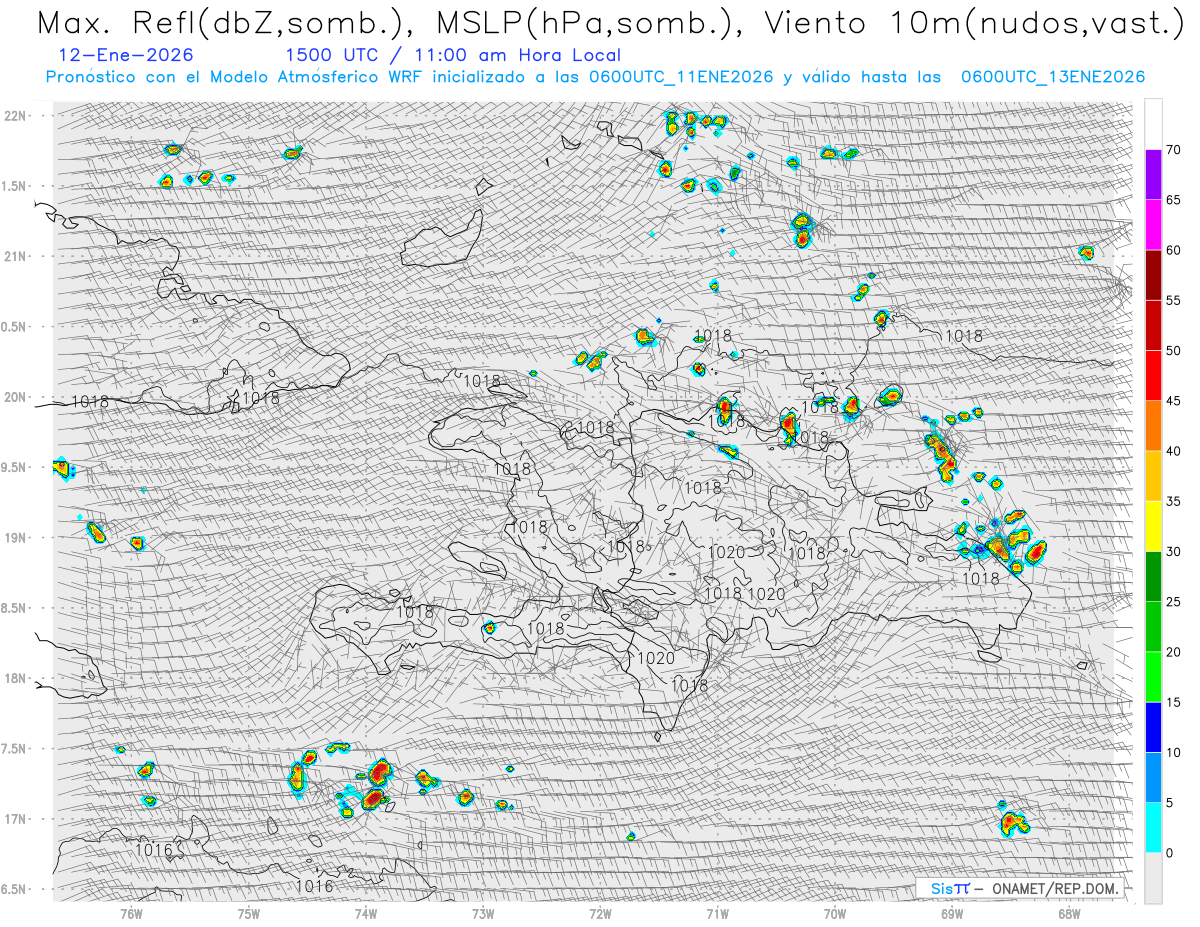This screenshot has width=1200, height=927.
Task: Click the purple 65–70 dBZ swatch
Action: pyautogui.click(x=1153, y=175)
